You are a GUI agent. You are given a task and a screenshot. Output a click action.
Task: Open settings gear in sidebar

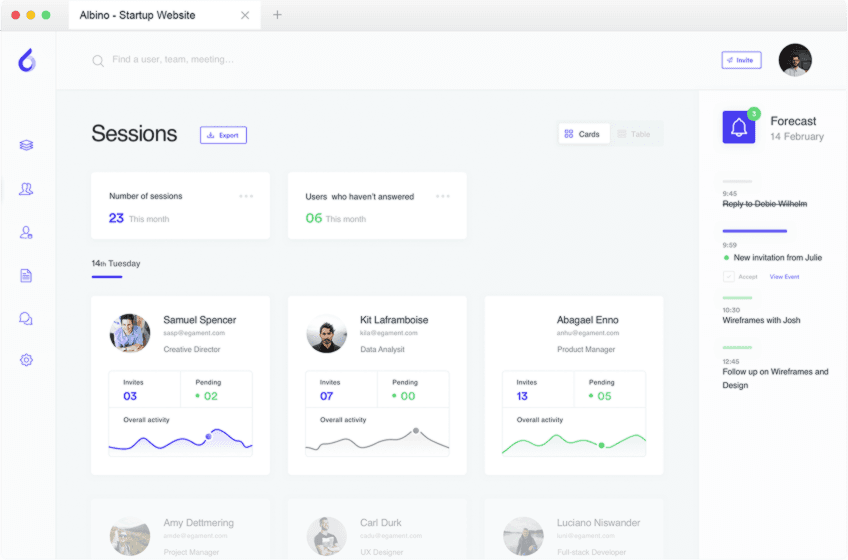coord(26,360)
